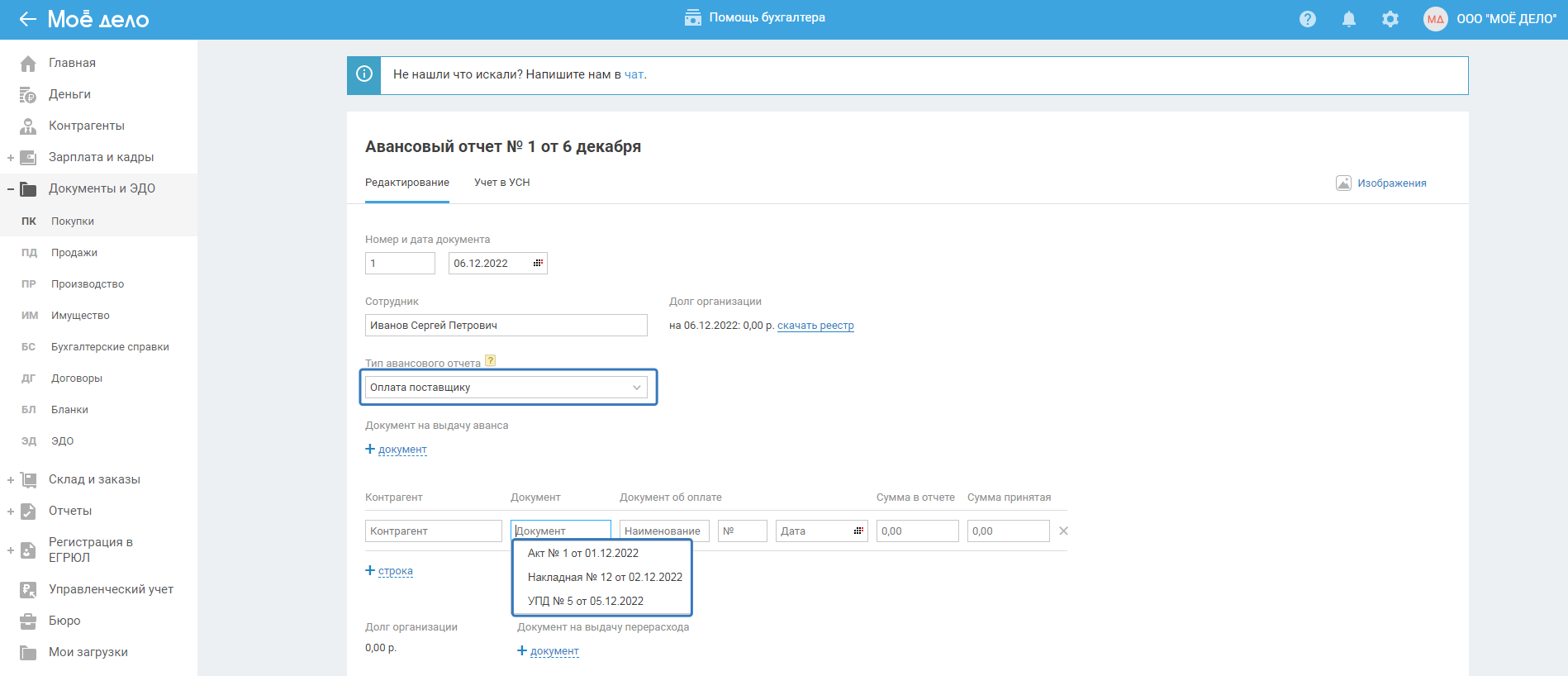1568x676 pixels.
Task: Add a new строка to table
Action: 389,571
